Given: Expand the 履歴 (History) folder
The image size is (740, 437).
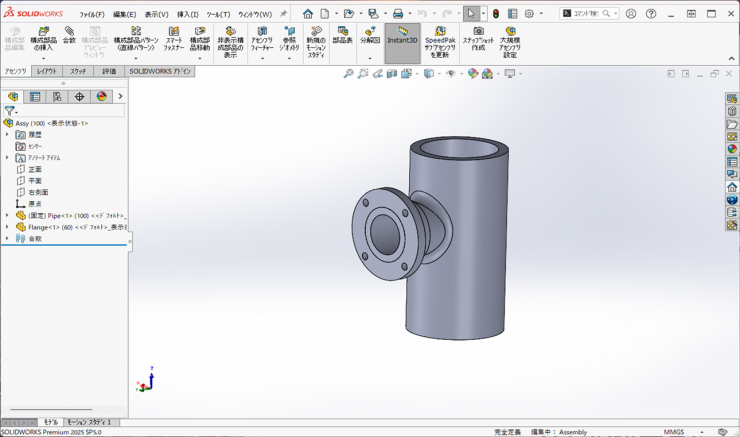Looking at the screenshot, I should click(x=7, y=134).
